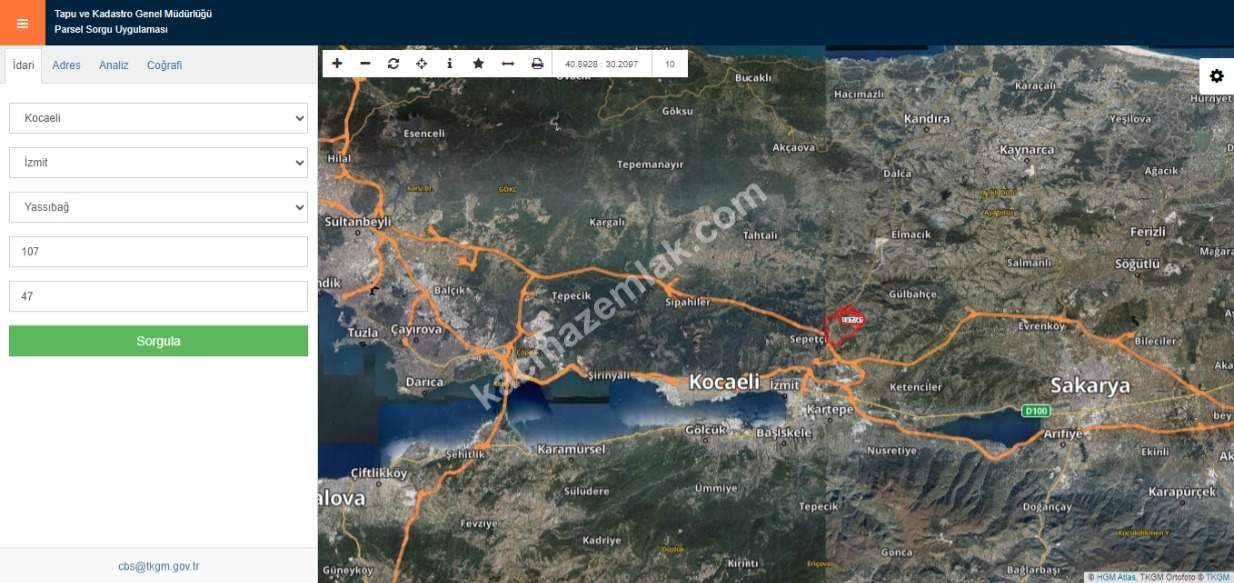Open map settings gear icon
The width and height of the screenshot is (1234, 583).
tap(1216, 76)
